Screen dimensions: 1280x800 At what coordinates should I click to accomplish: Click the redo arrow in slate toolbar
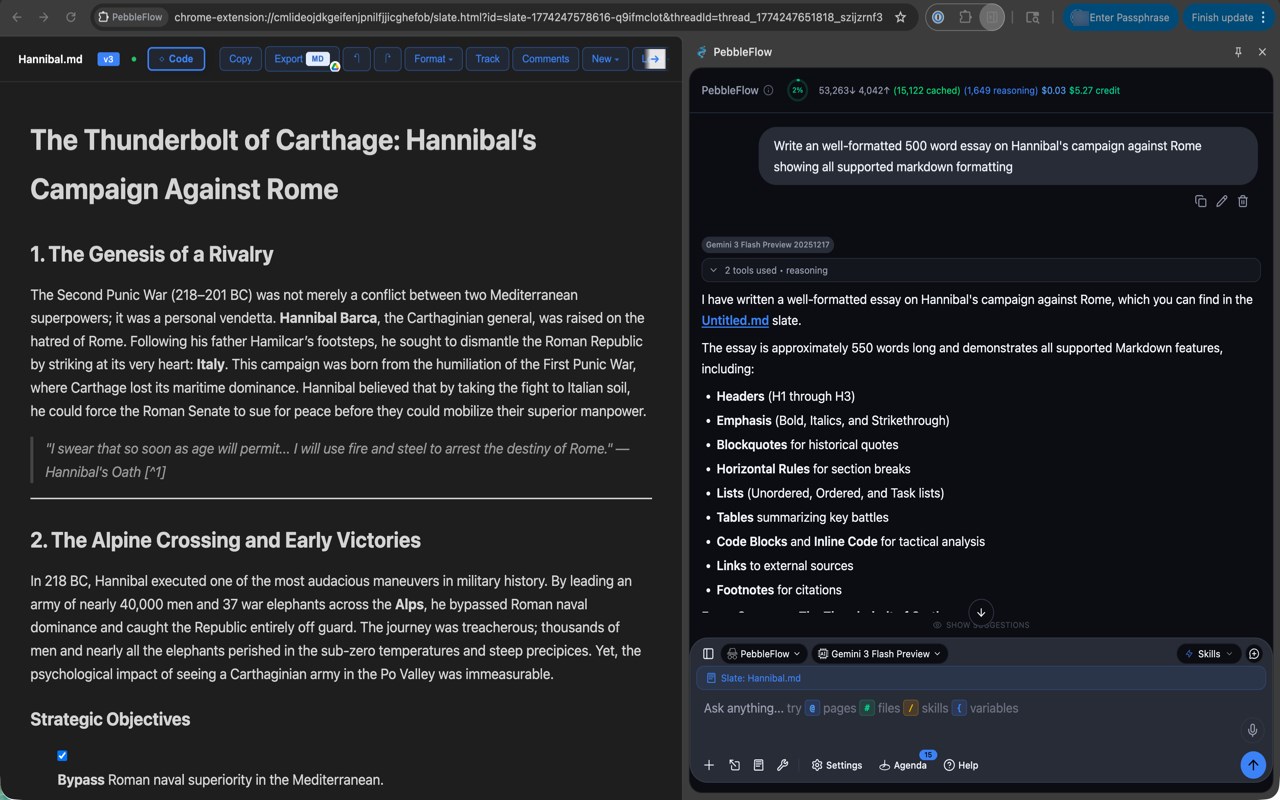[x=388, y=59]
